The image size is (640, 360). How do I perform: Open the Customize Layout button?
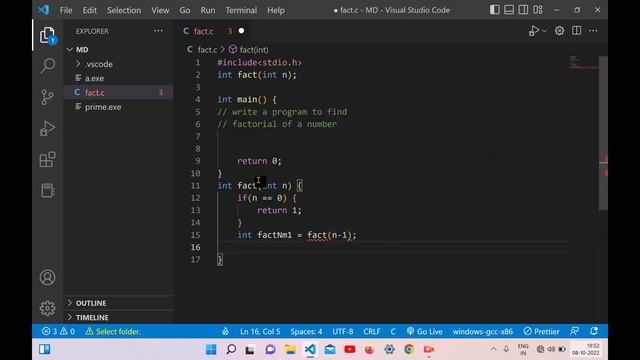(x=538, y=10)
